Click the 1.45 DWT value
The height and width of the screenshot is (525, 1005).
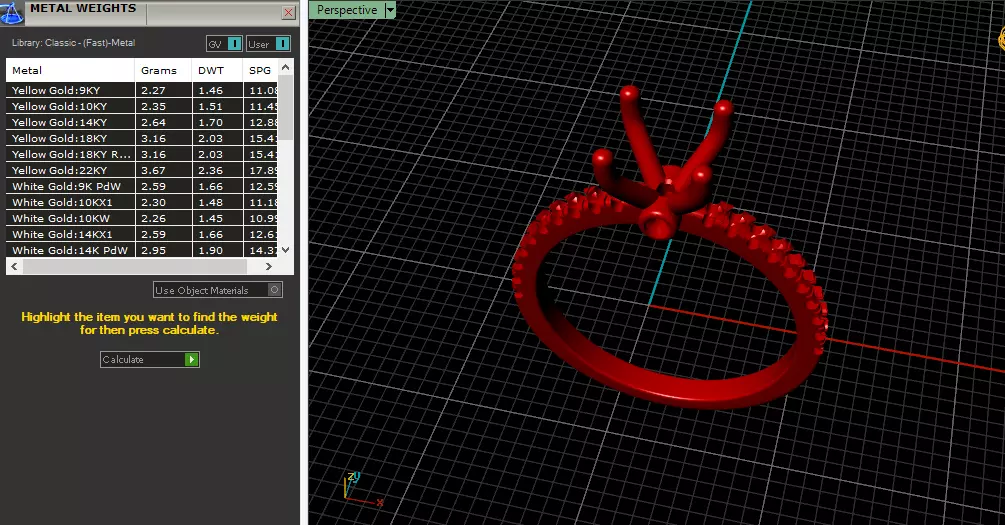tap(210, 219)
